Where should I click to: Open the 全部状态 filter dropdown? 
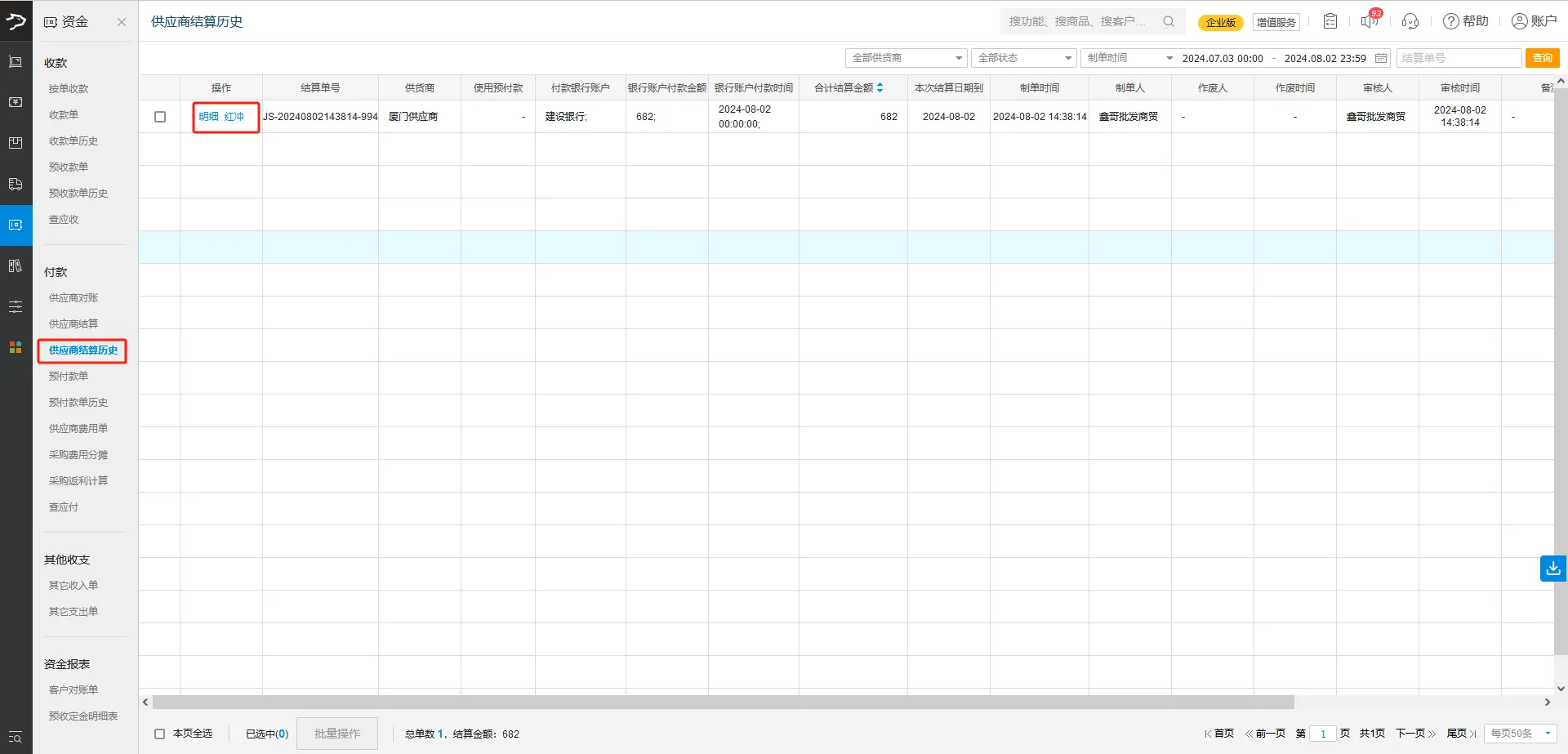click(1024, 58)
